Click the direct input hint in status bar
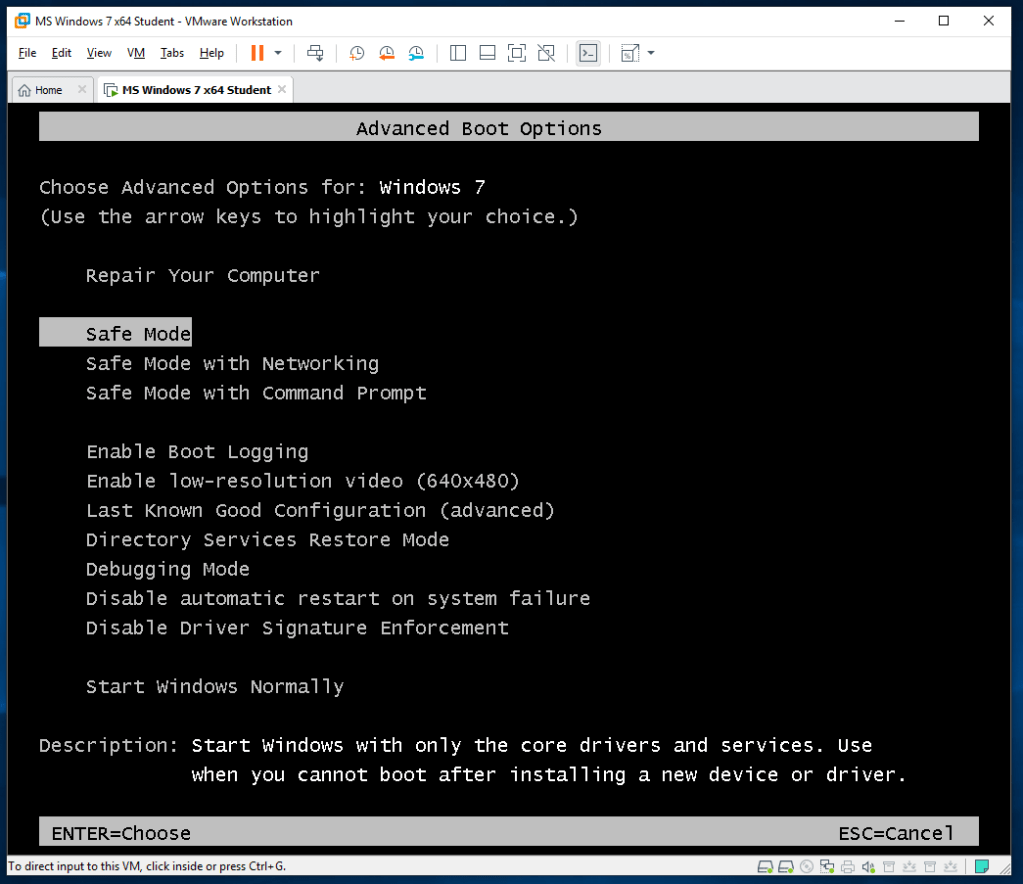The width and height of the screenshot is (1023, 884). coord(147,866)
